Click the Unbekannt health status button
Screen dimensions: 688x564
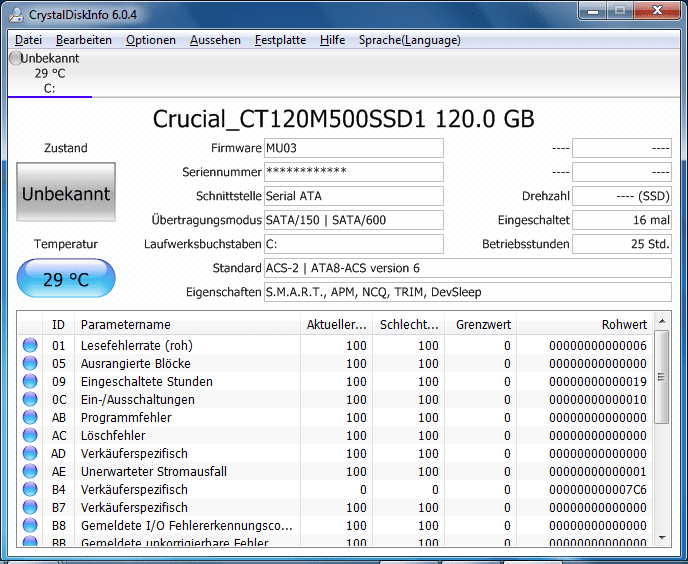(66, 192)
